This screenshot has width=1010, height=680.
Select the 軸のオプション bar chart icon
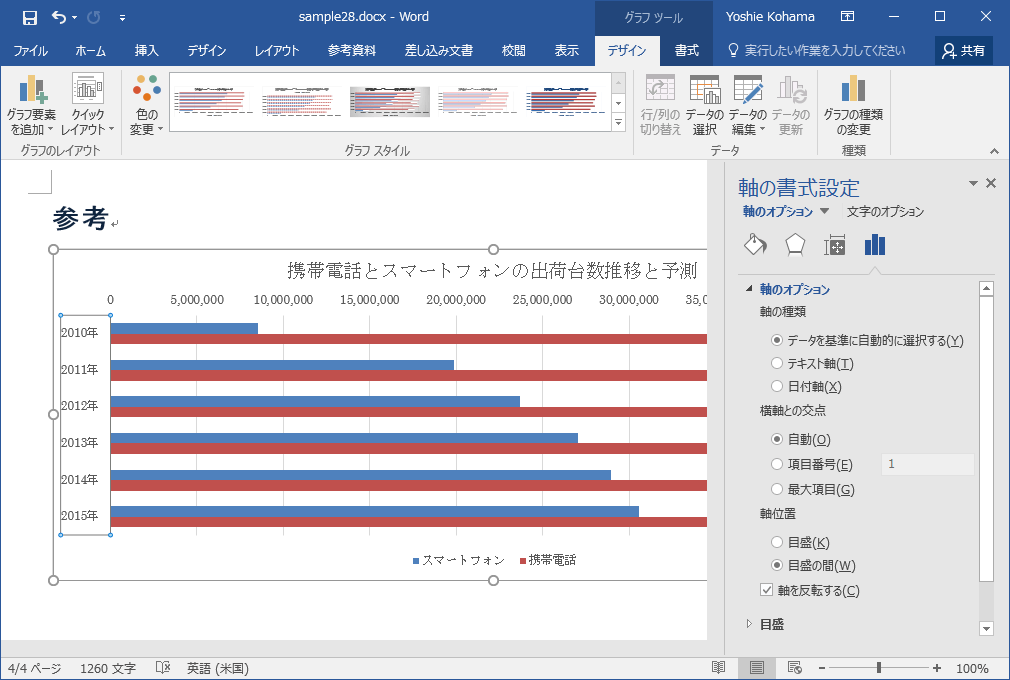tap(875, 245)
